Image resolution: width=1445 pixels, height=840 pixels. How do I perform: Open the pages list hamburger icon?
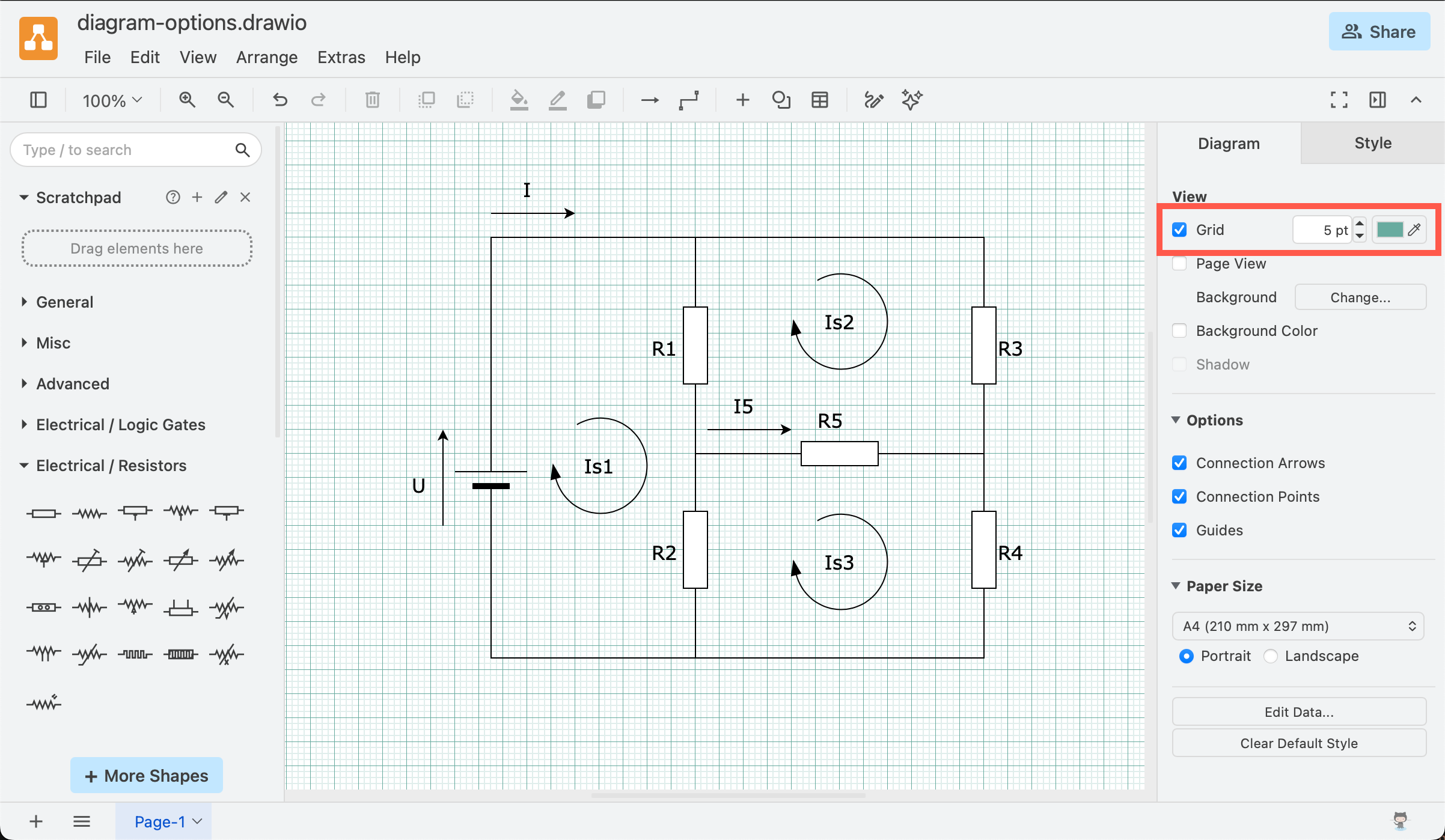pyautogui.click(x=82, y=821)
